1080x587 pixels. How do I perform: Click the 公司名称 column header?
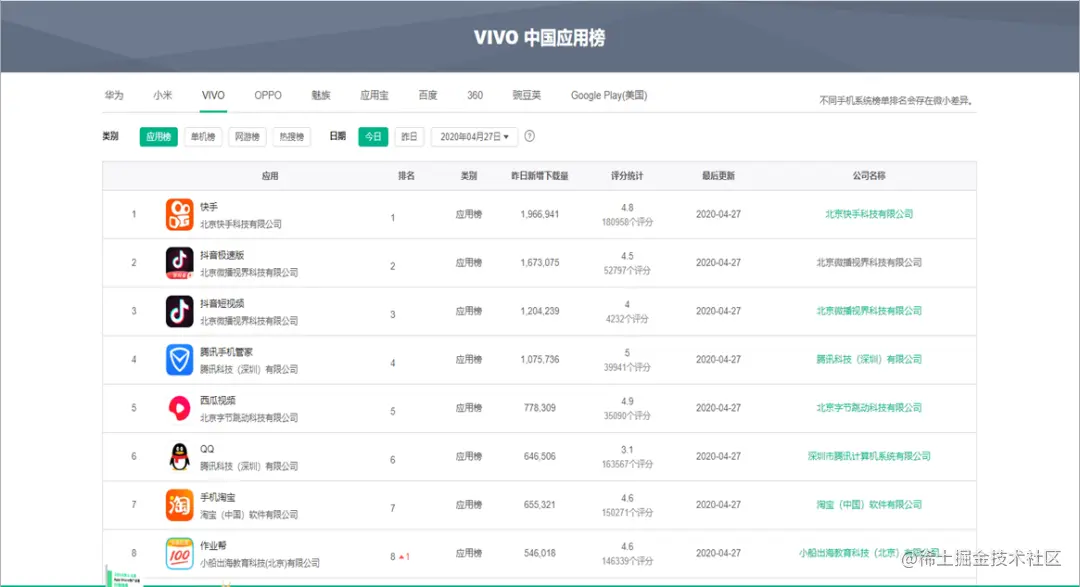pos(869,176)
